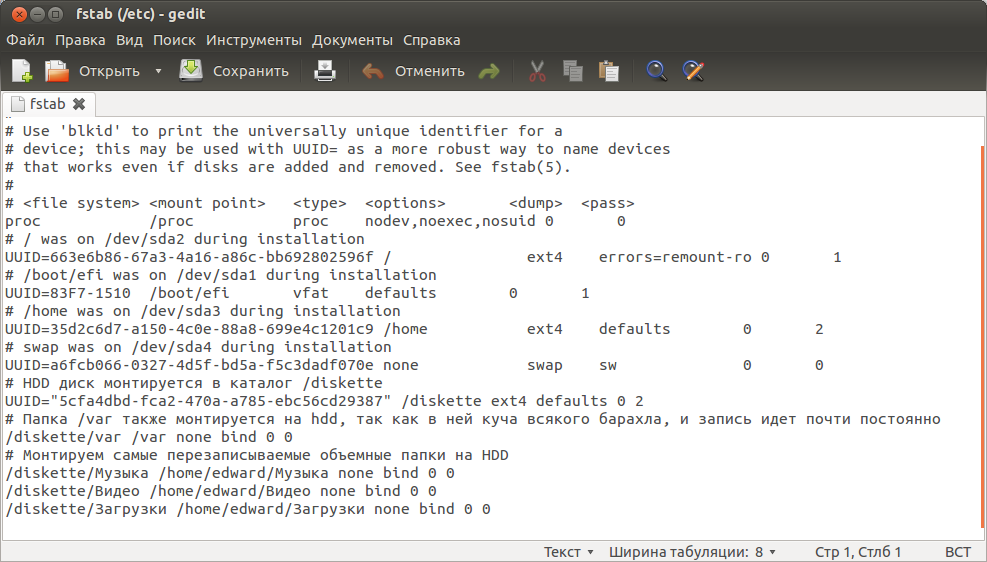Viewport: 987px width, 562px height.
Task: Open the Поиск menu
Action: point(174,40)
